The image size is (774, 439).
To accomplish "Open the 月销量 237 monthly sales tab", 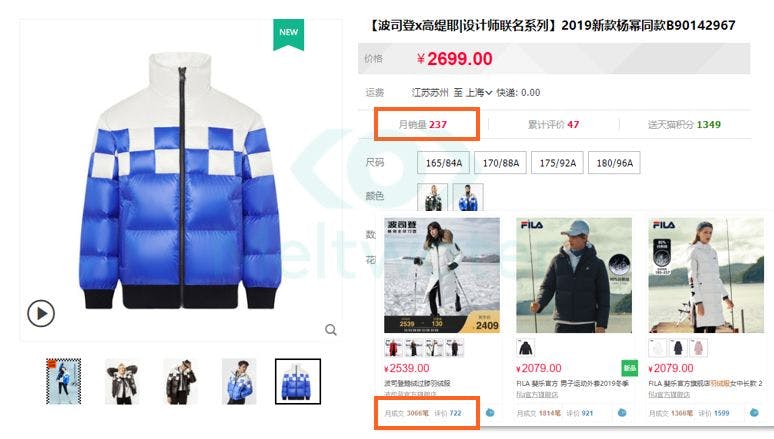I will click(x=423, y=124).
